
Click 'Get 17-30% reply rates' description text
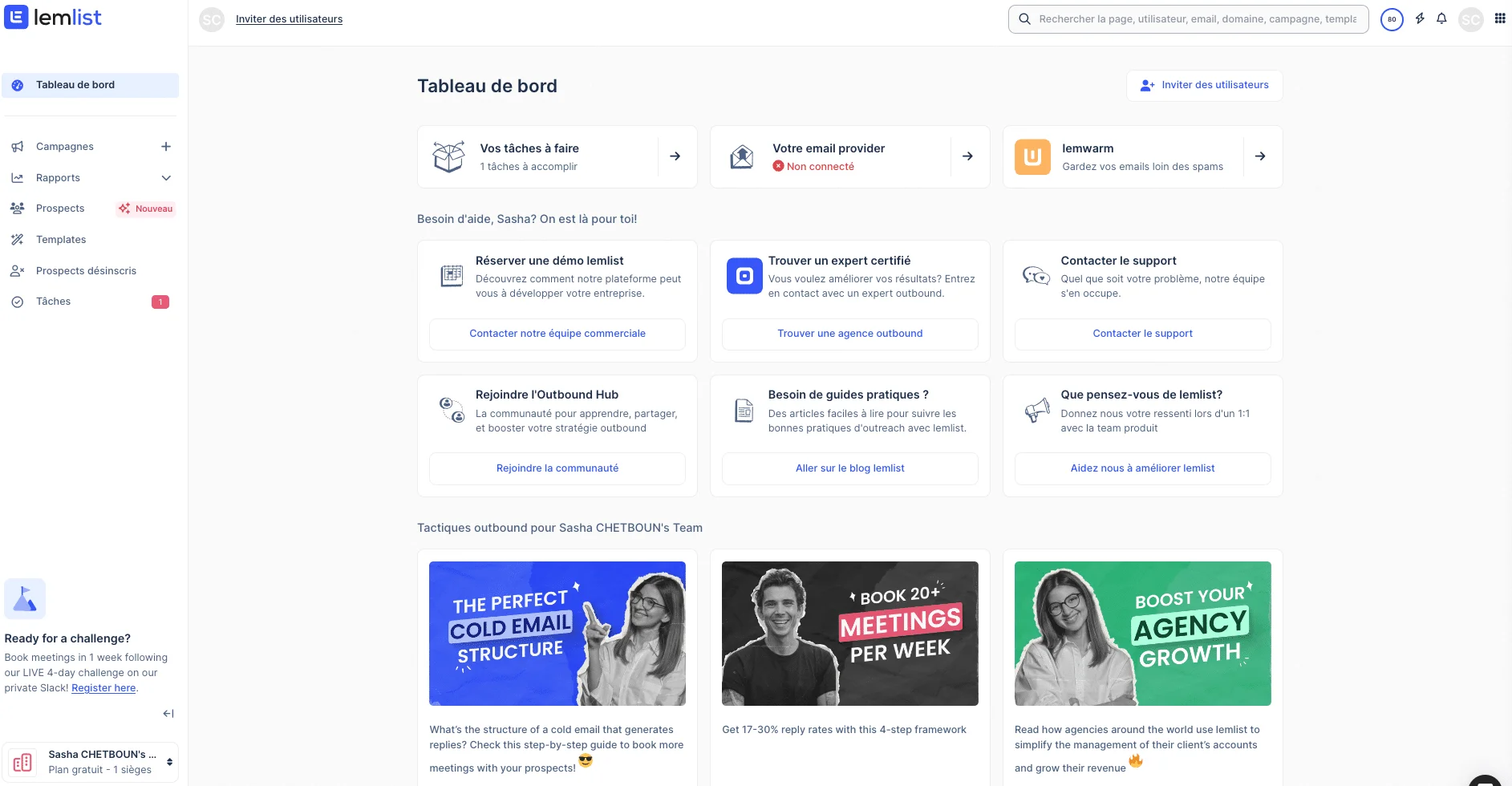[844, 730]
